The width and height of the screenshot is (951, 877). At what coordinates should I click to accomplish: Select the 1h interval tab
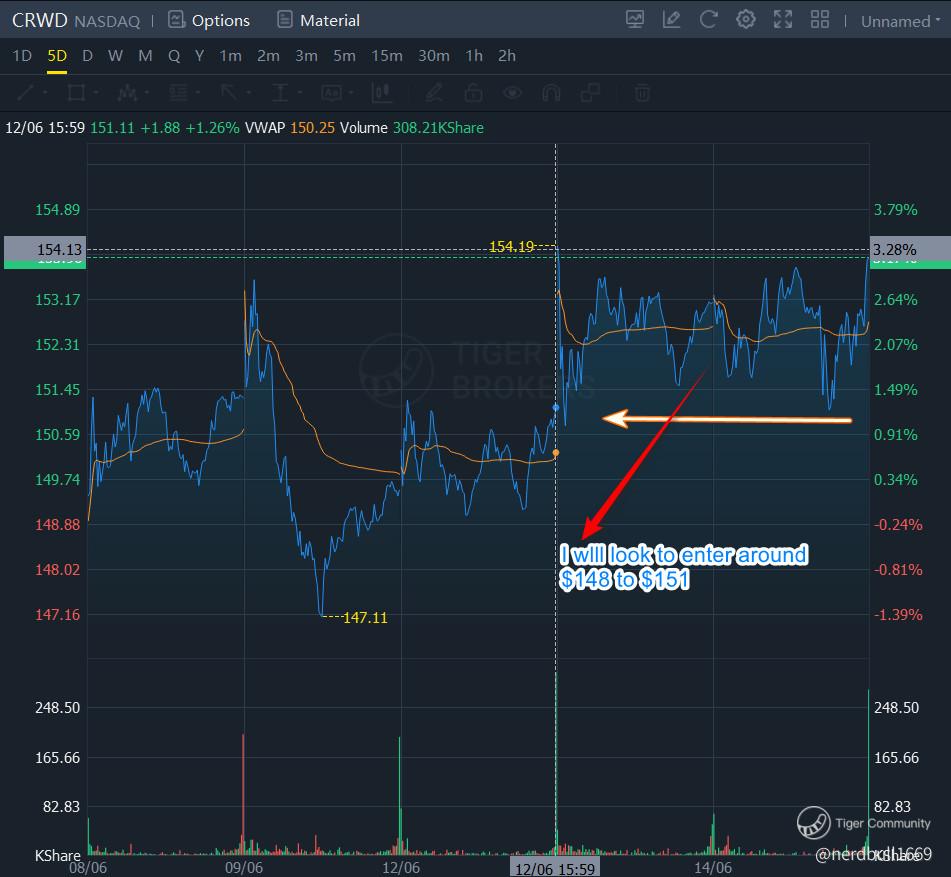(474, 56)
